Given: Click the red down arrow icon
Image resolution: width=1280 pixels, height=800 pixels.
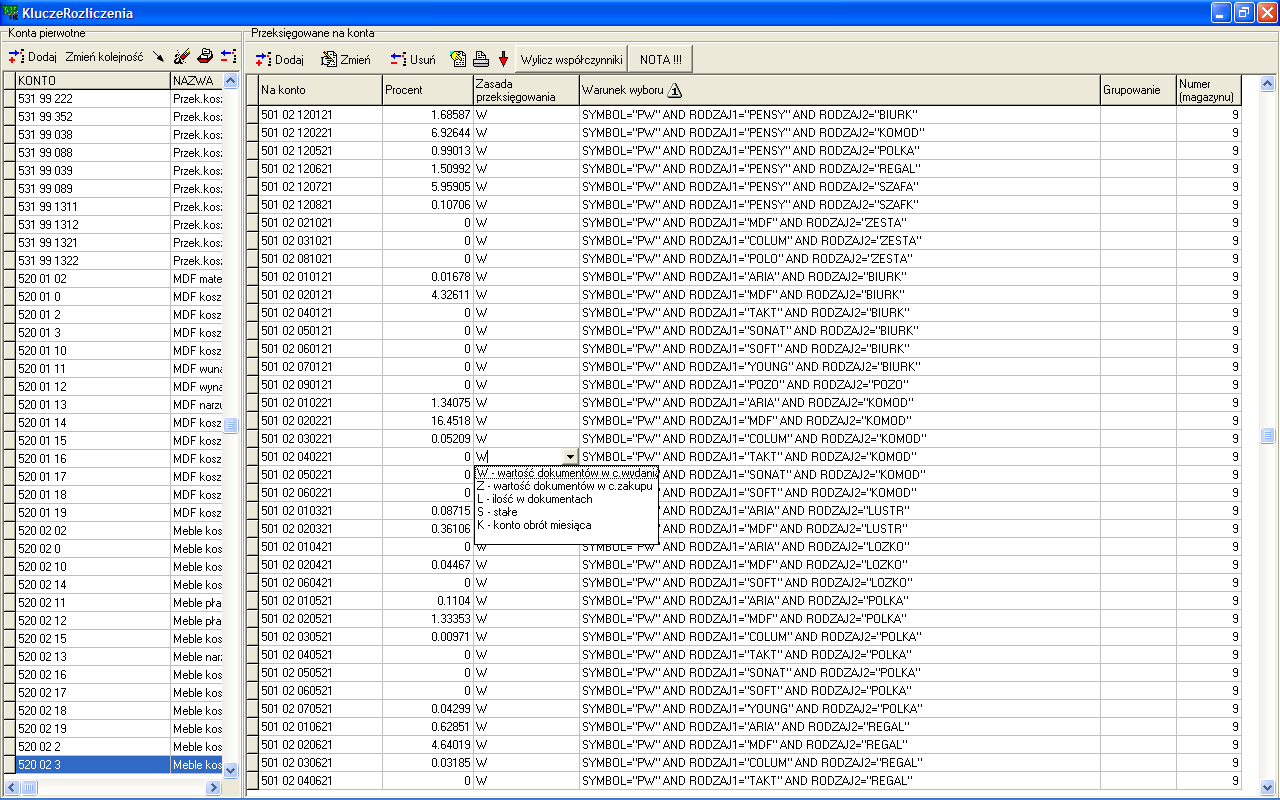Looking at the screenshot, I should (504, 59).
